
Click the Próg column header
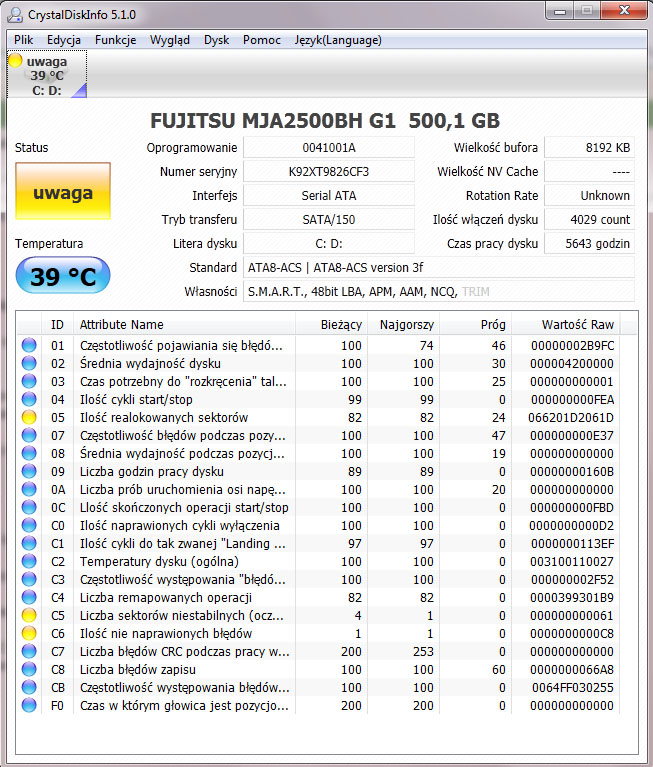(475, 324)
